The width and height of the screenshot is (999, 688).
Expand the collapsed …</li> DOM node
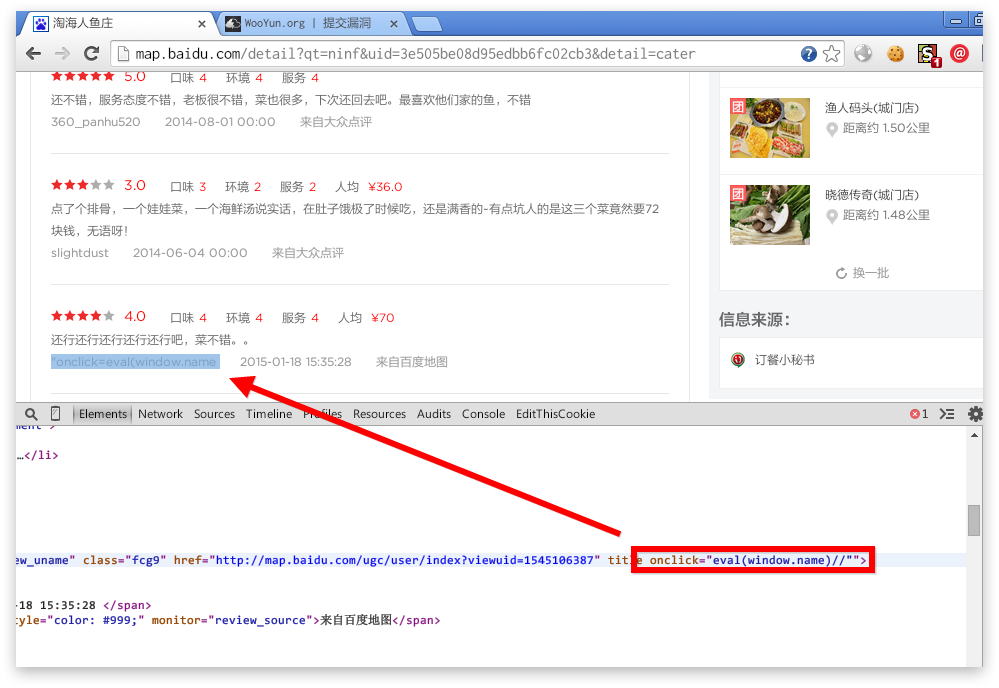coord(38,455)
